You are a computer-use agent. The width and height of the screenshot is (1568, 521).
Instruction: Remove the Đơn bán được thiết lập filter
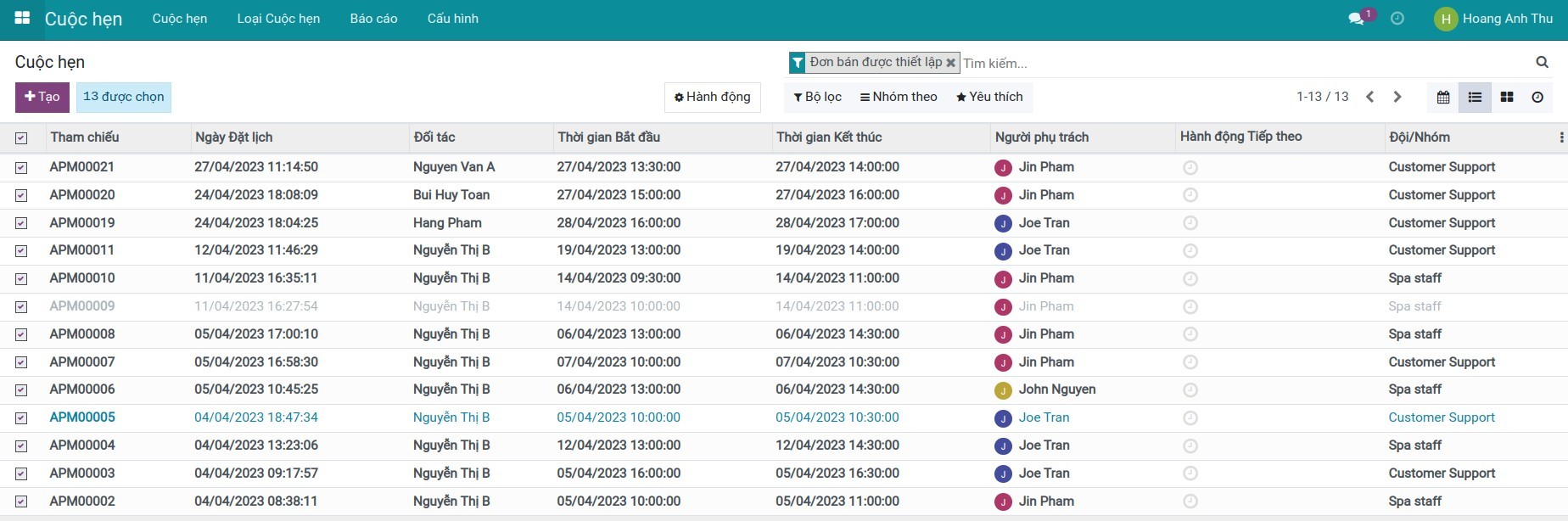pyautogui.click(x=951, y=63)
